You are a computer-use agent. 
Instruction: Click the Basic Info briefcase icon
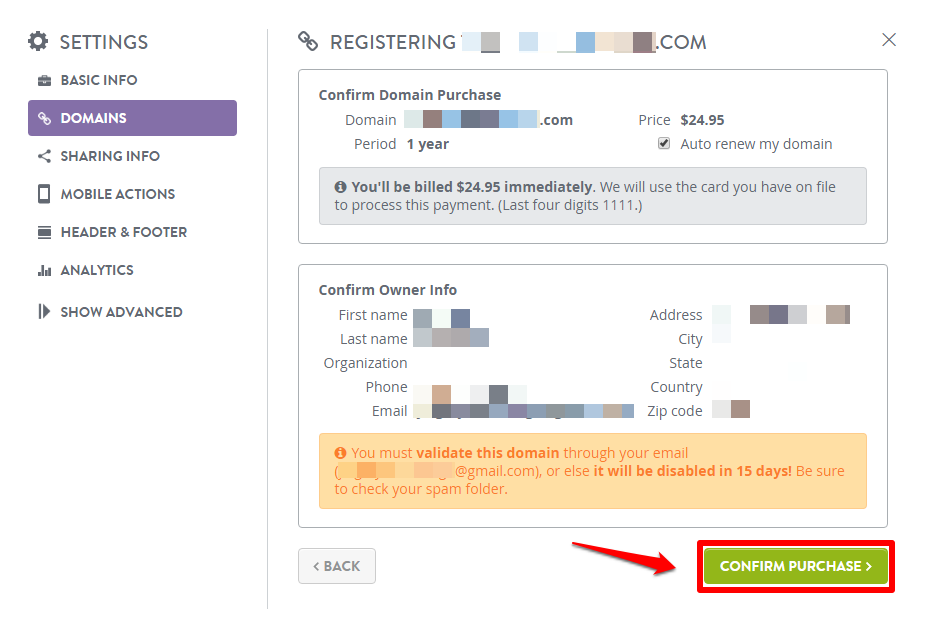pyautogui.click(x=44, y=80)
